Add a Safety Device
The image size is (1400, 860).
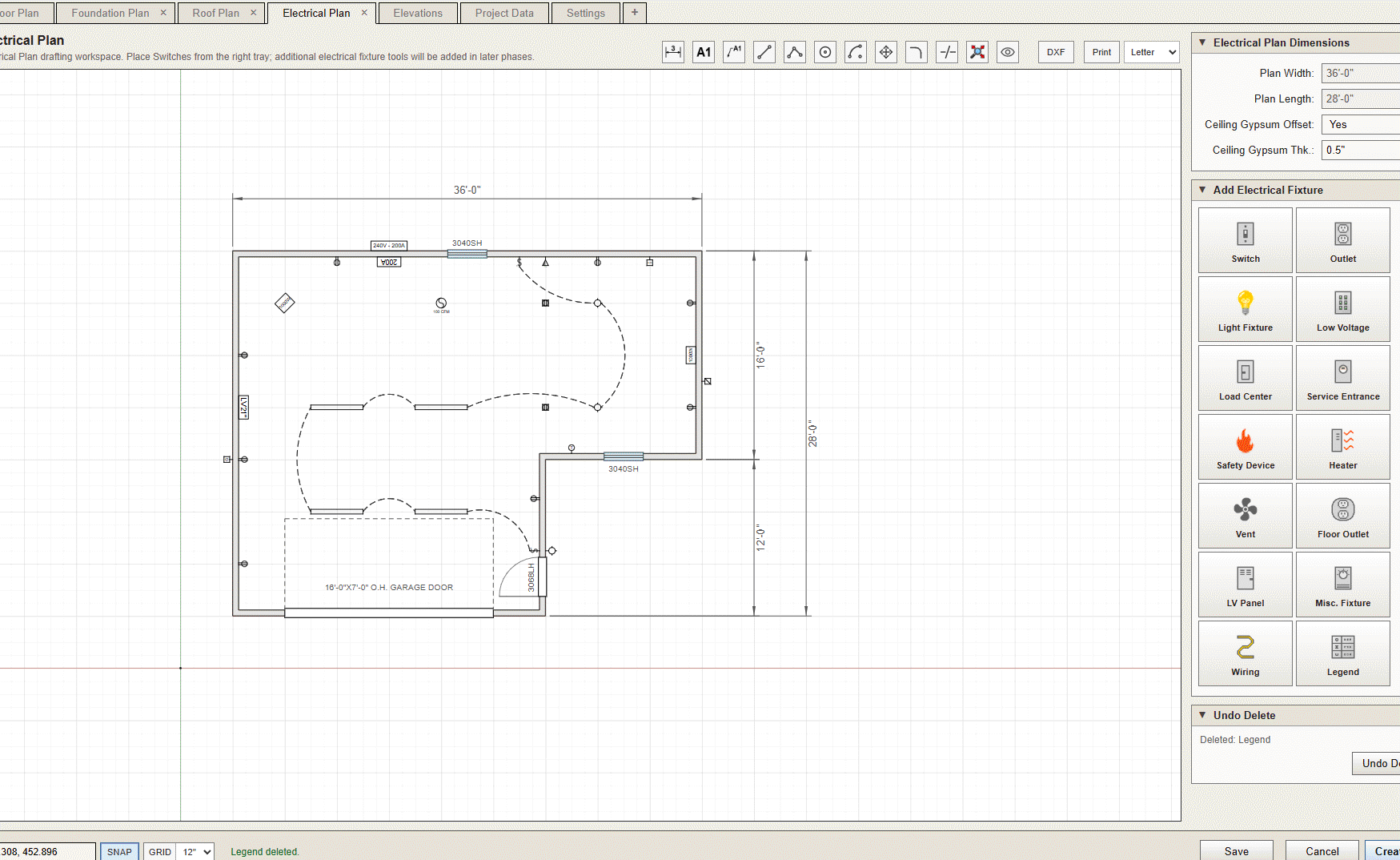tap(1246, 447)
